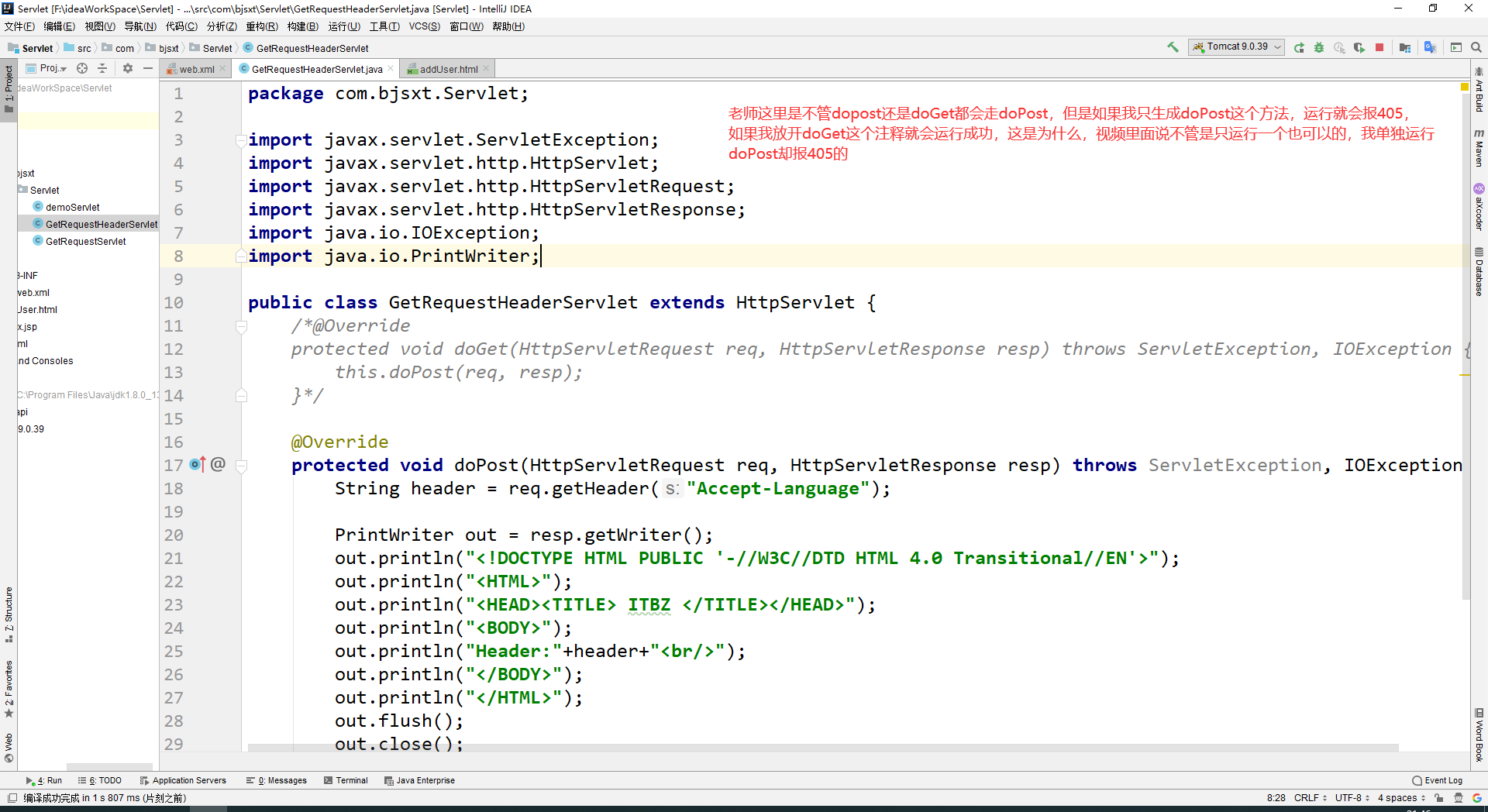Open the 导航(N) menu

coord(140,26)
